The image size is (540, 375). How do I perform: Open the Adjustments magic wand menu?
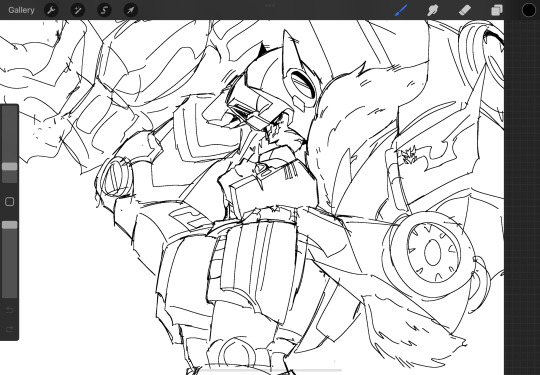78,10
